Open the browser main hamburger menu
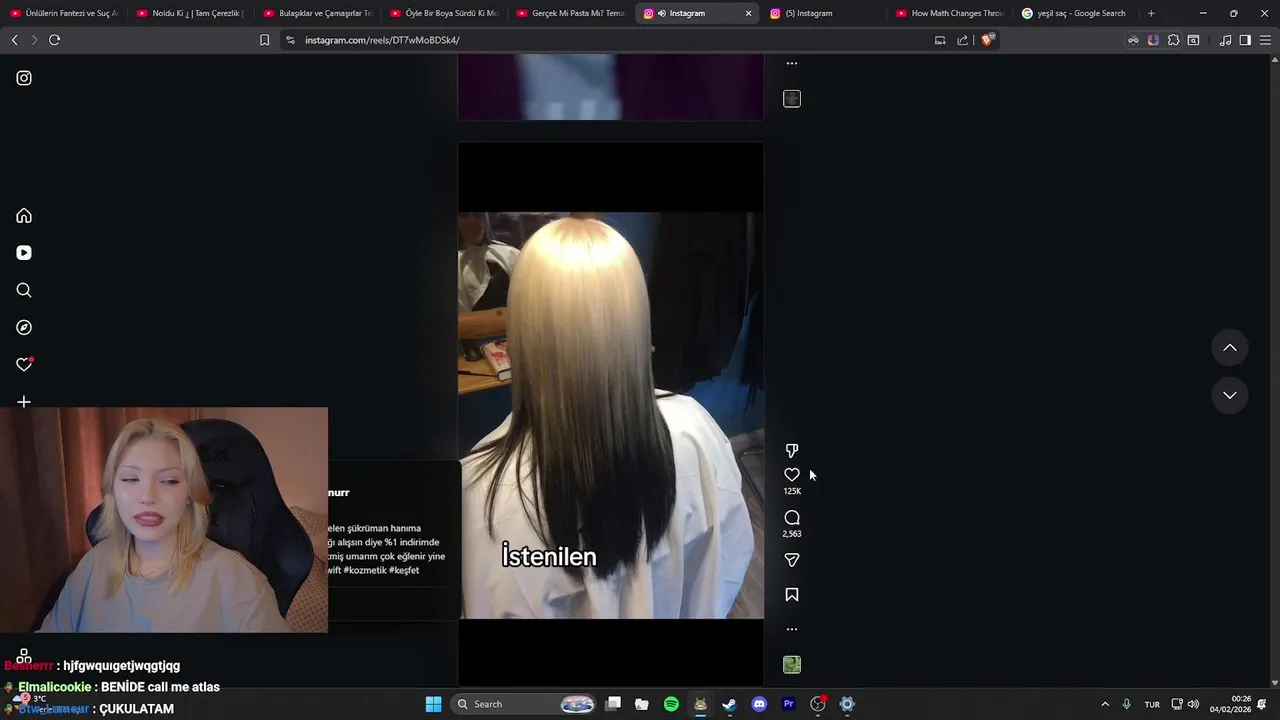Screen dimensions: 1280x720 (x=1265, y=40)
